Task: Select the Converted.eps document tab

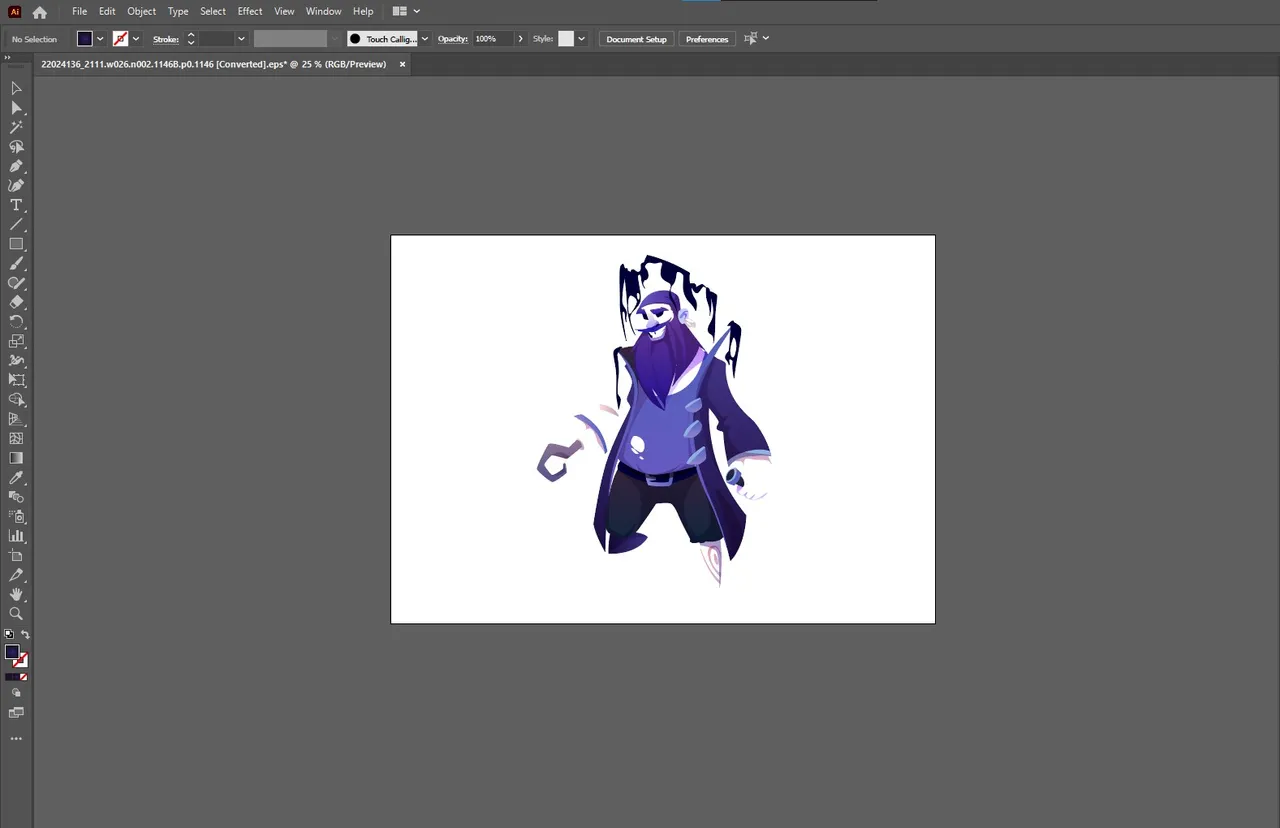Action: 213,64
